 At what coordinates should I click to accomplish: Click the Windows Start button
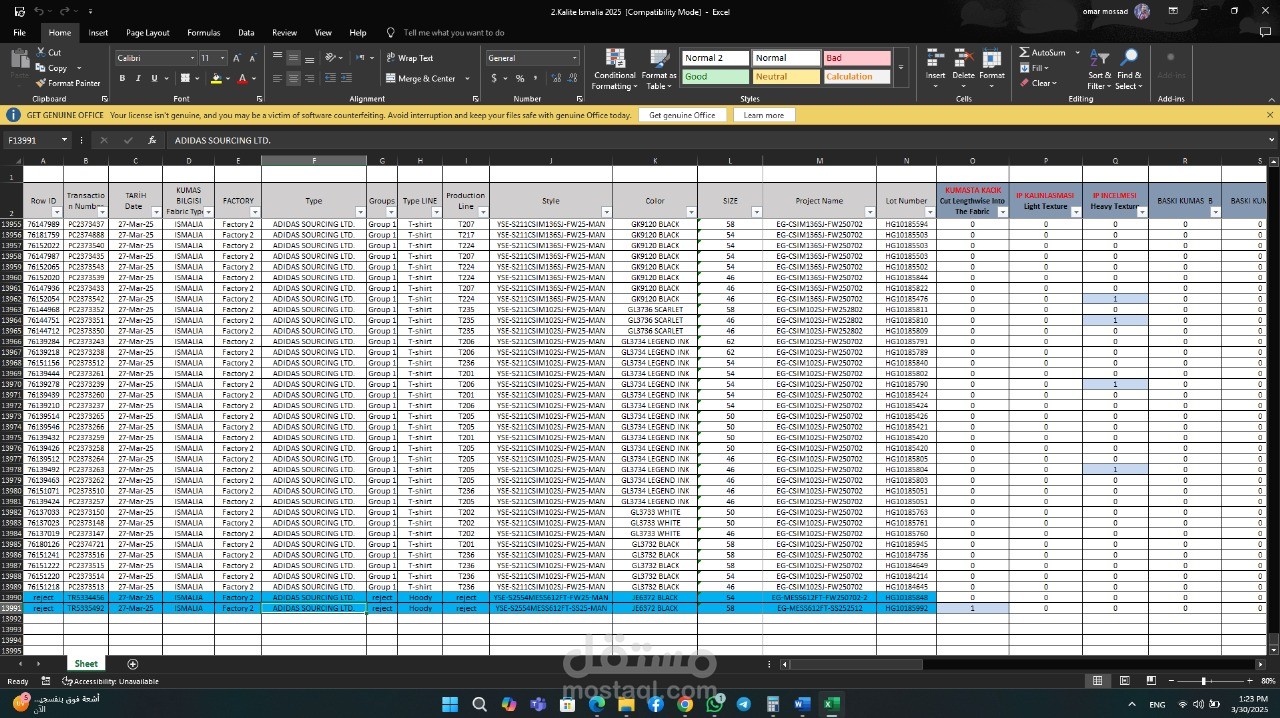[x=450, y=704]
